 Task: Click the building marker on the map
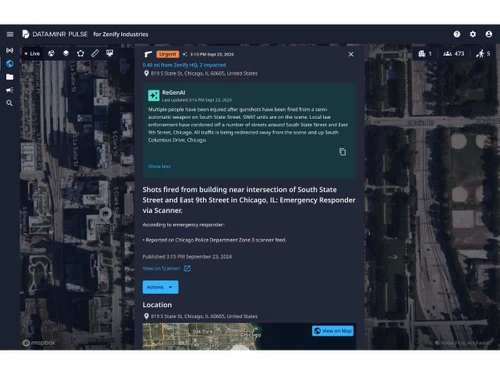pyautogui.click(x=105, y=214)
